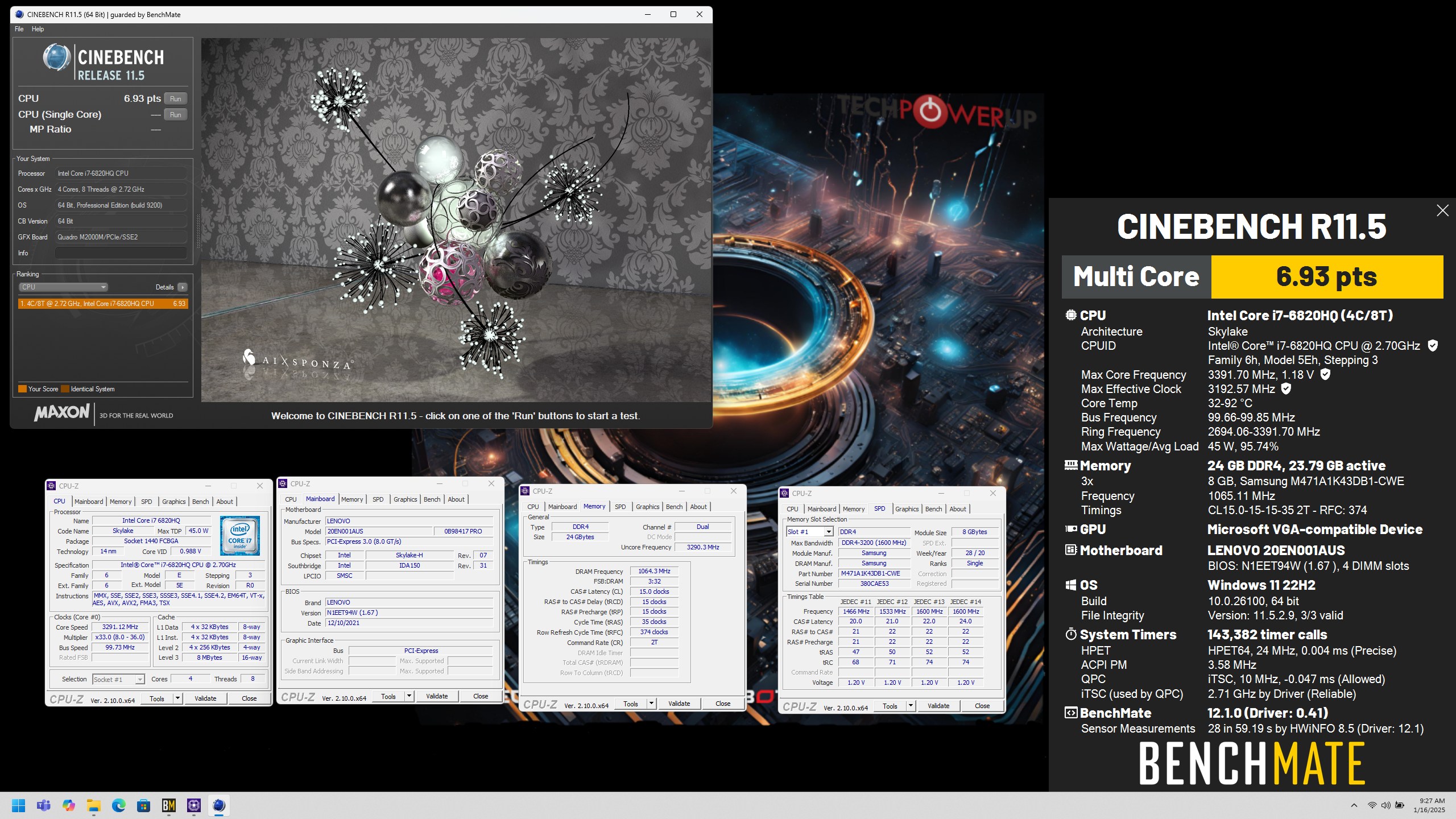Click the verified shield icon next to CPUID
This screenshot has height=819, width=1456.
coord(1433,345)
